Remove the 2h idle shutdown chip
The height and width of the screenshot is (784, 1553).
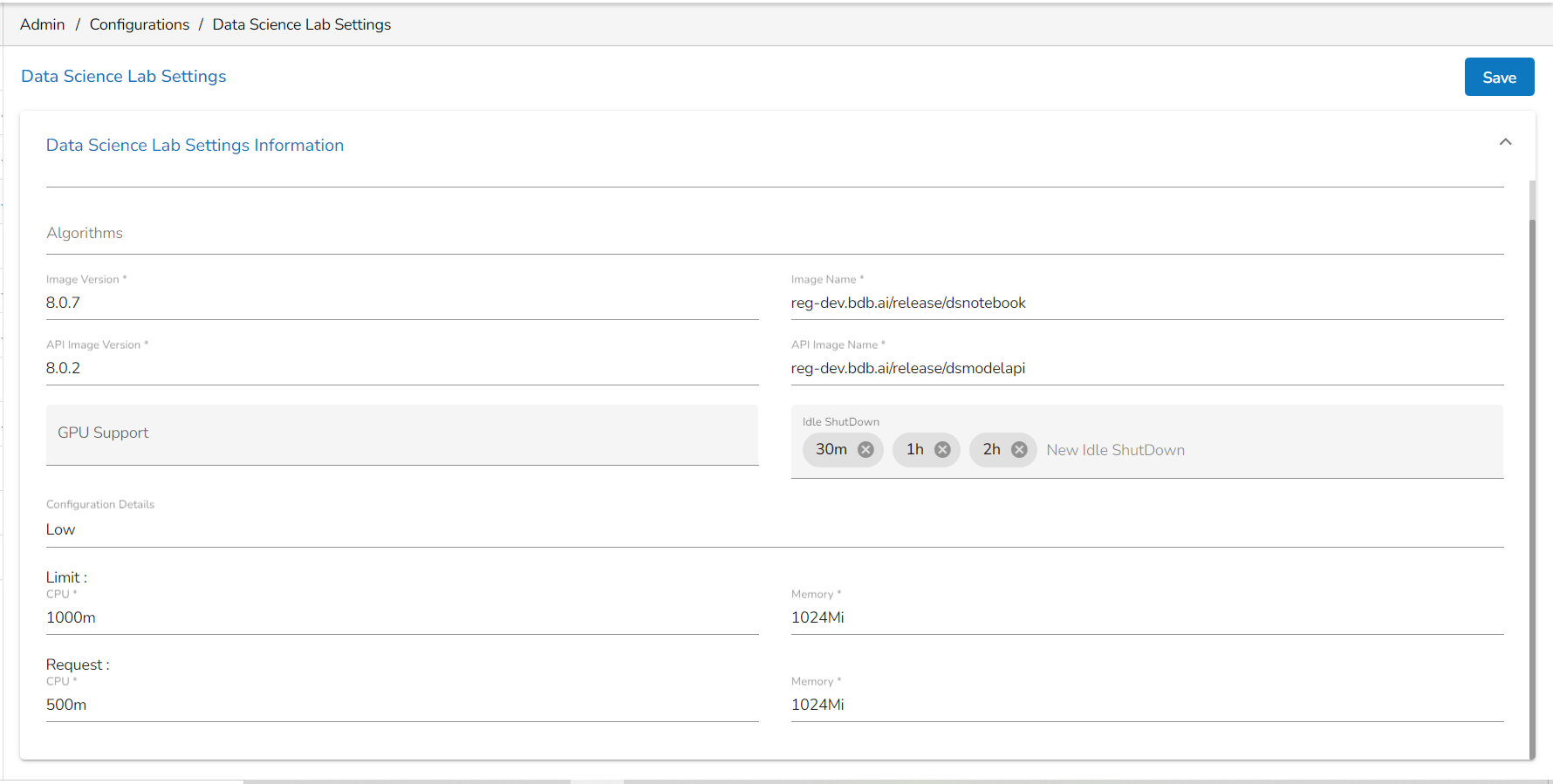1019,449
